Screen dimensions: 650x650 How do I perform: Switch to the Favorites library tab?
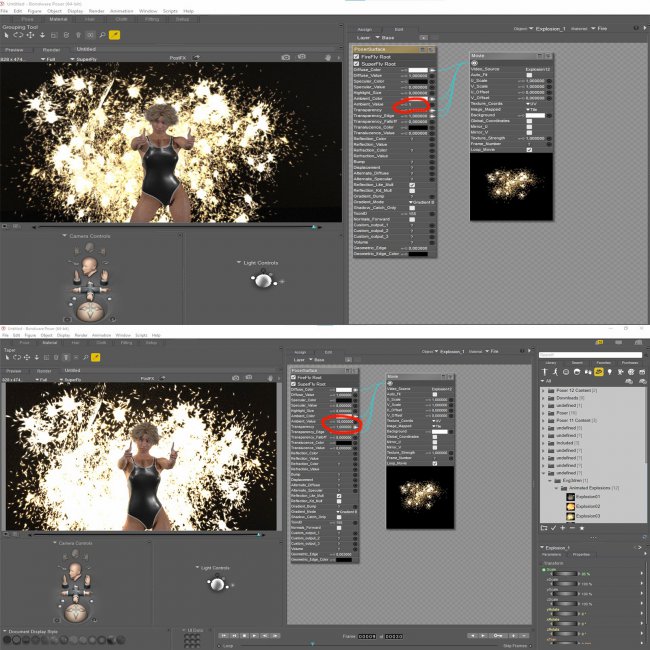(604, 363)
